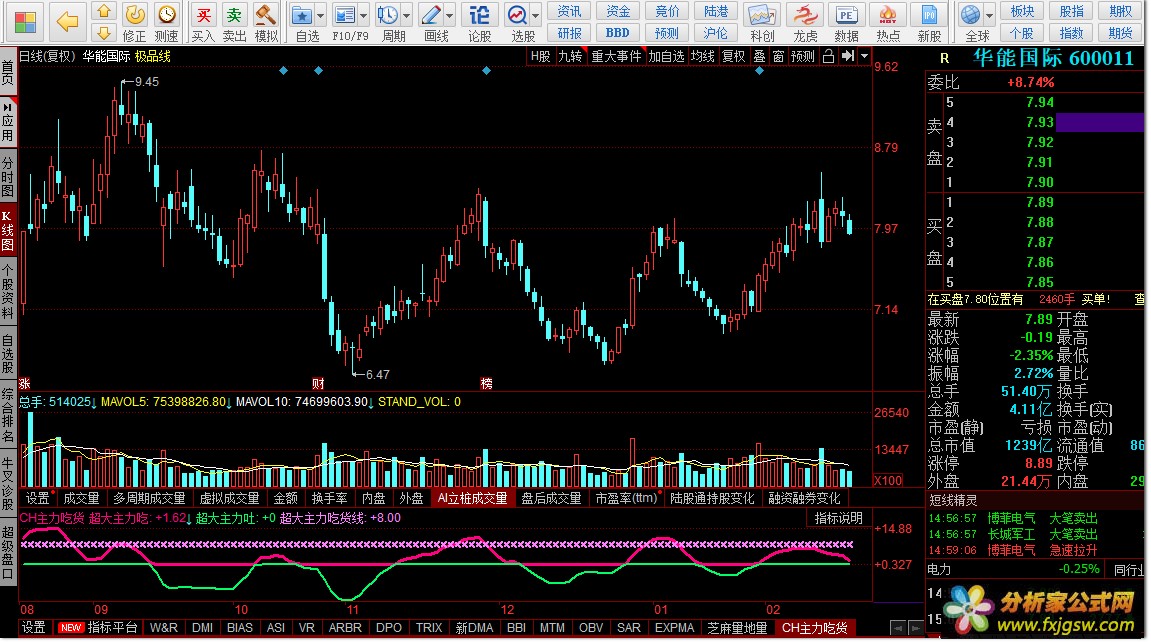Select the 芝麻量地量 indicator tab
This screenshot has width=1151, height=642.
coord(737,628)
